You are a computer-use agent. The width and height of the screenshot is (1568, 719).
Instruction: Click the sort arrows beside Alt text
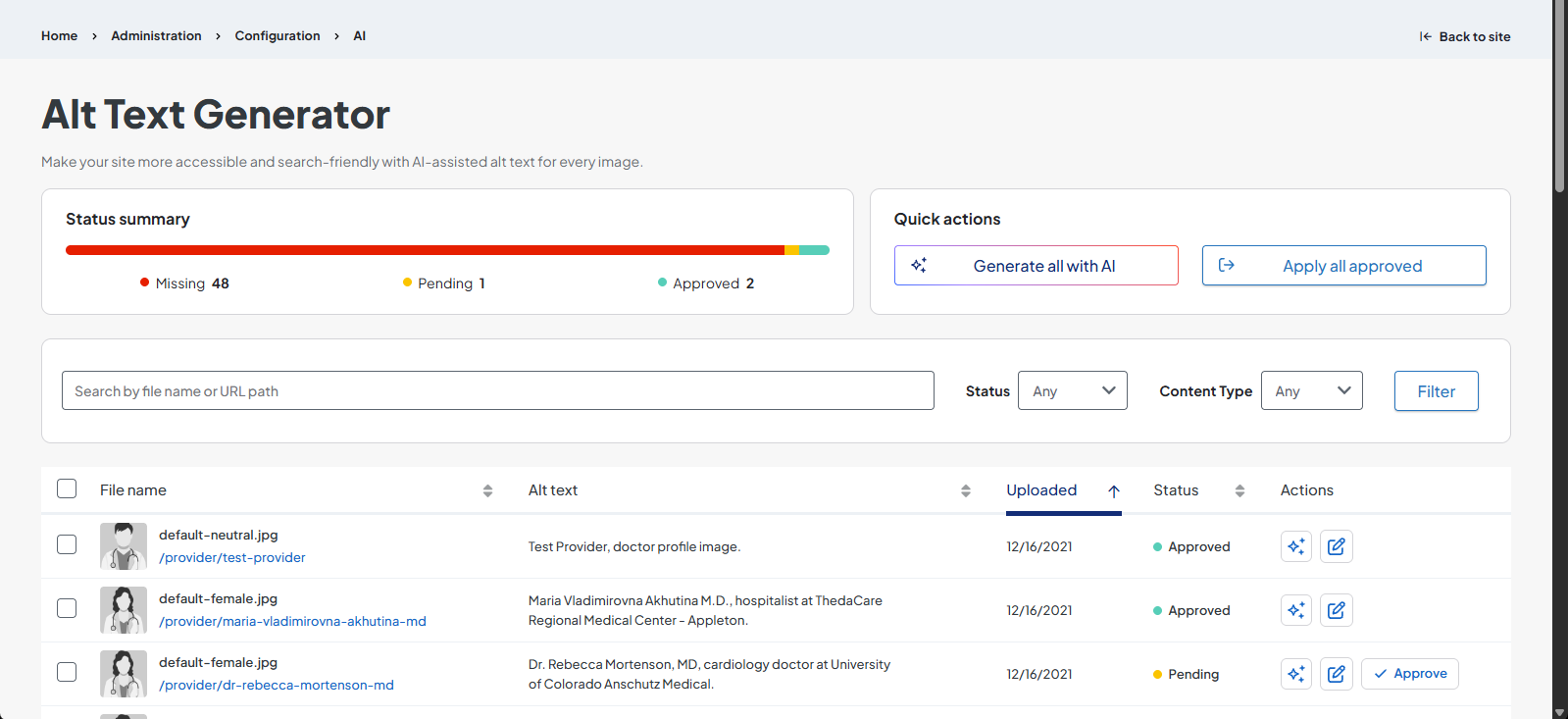tap(965, 490)
